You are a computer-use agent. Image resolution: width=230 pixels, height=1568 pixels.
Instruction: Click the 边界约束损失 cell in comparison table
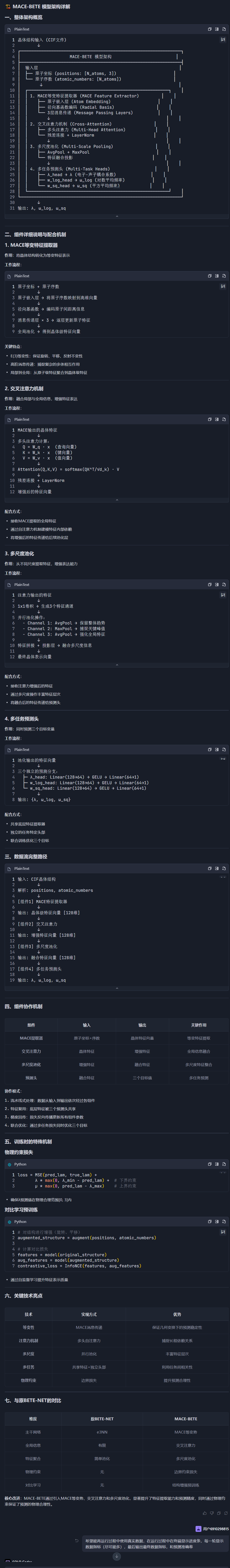click(x=186, y=1472)
